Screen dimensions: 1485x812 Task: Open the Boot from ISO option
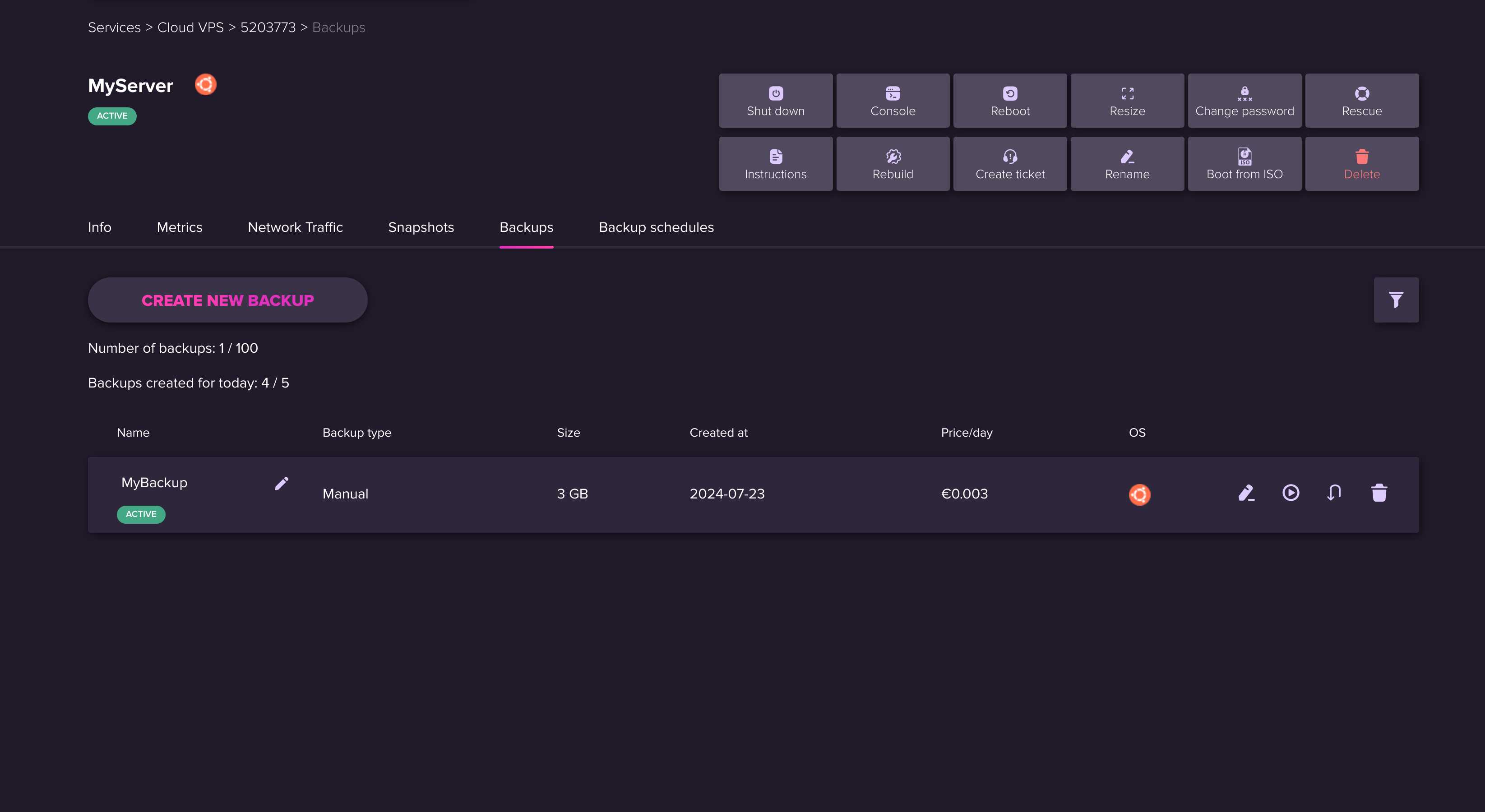[x=1245, y=163]
